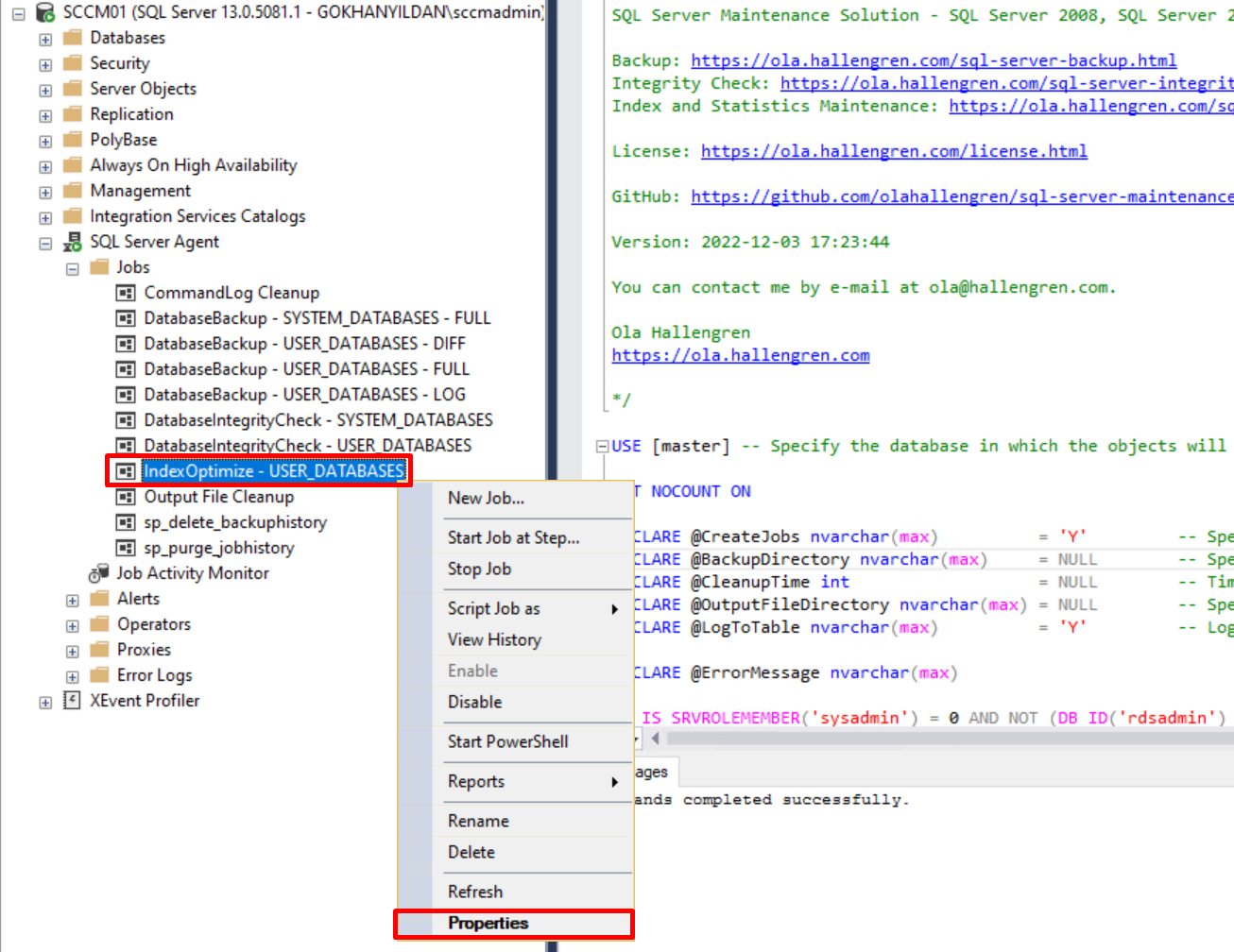
Task: Click the SQL Server Agent icon
Action: click(x=72, y=242)
